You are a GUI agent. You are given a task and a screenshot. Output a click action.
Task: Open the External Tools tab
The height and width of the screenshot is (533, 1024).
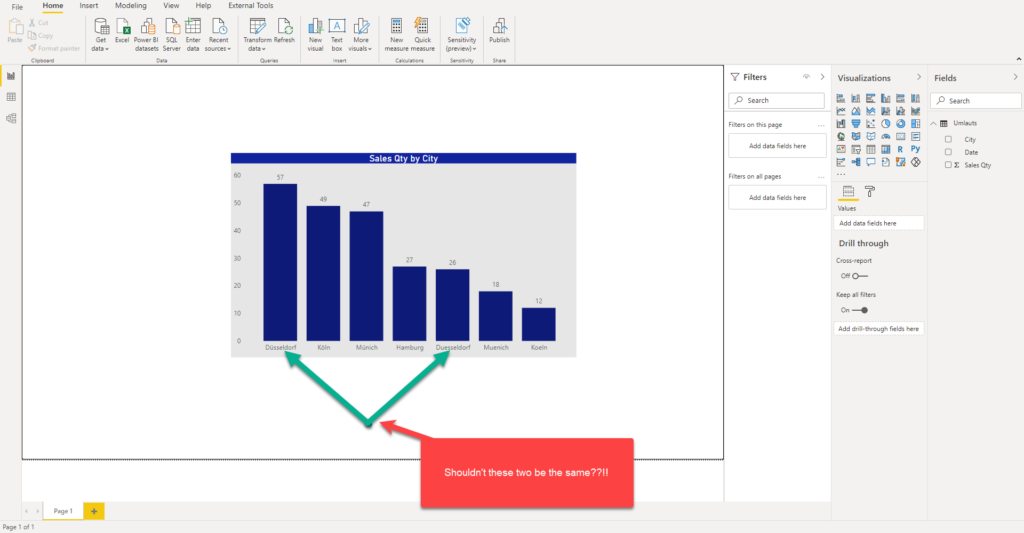coord(251,5)
